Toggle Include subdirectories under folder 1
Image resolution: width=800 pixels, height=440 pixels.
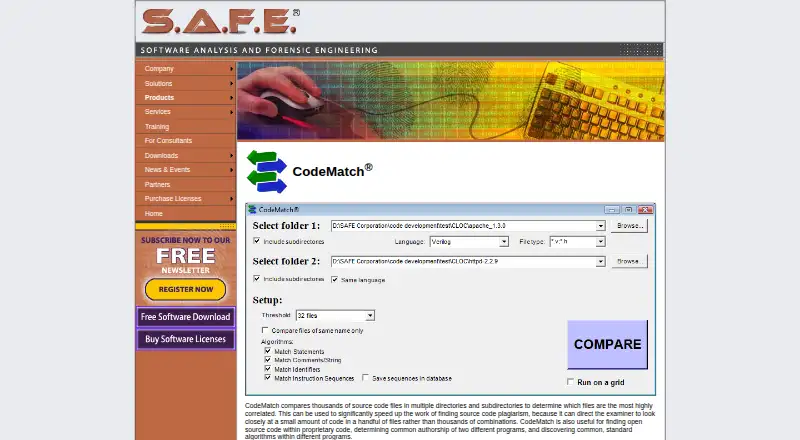pyautogui.click(x=257, y=241)
